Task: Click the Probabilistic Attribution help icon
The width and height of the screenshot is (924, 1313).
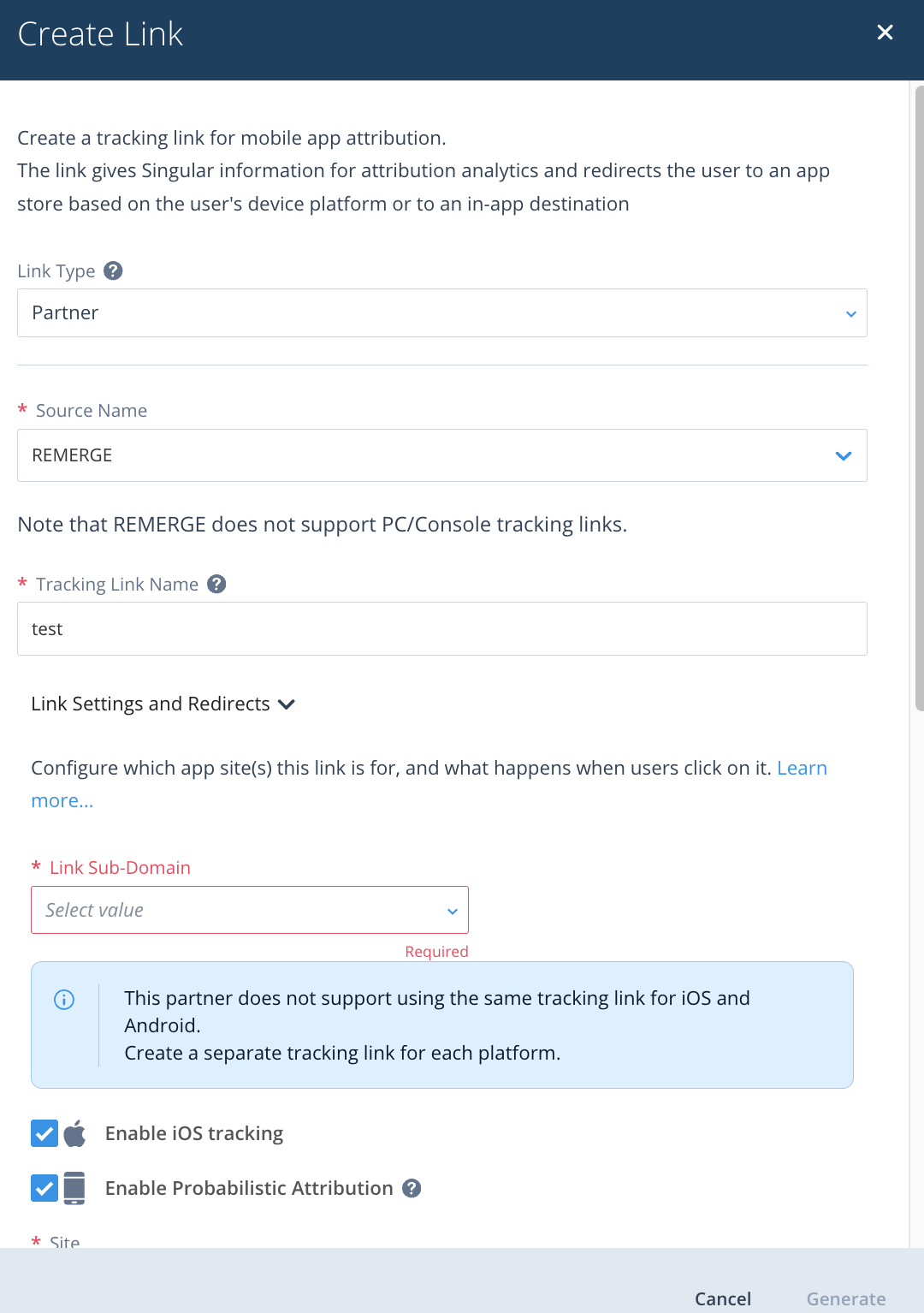Action: click(x=412, y=1188)
